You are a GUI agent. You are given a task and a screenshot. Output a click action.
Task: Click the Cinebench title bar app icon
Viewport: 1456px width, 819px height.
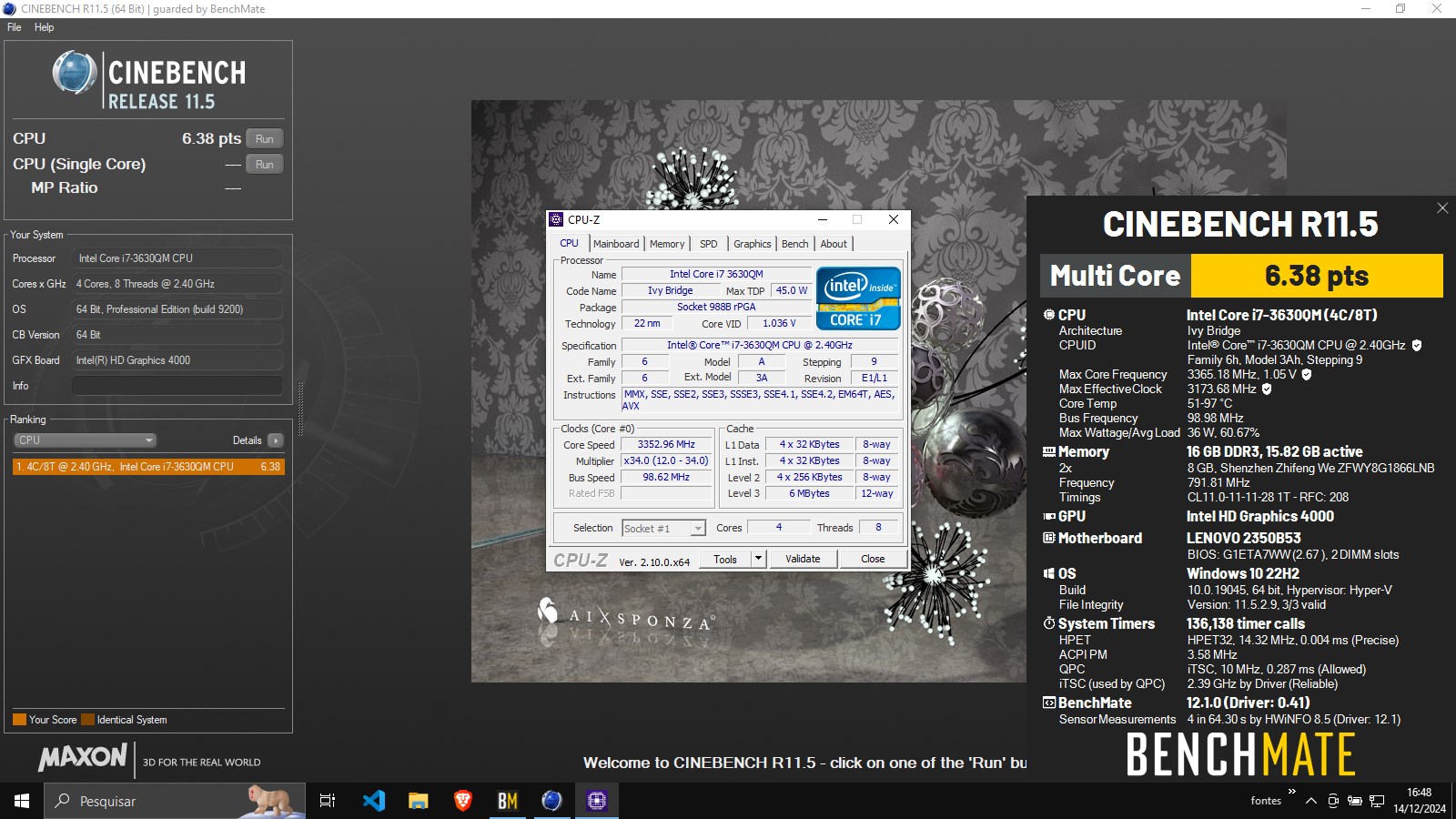tap(9, 9)
